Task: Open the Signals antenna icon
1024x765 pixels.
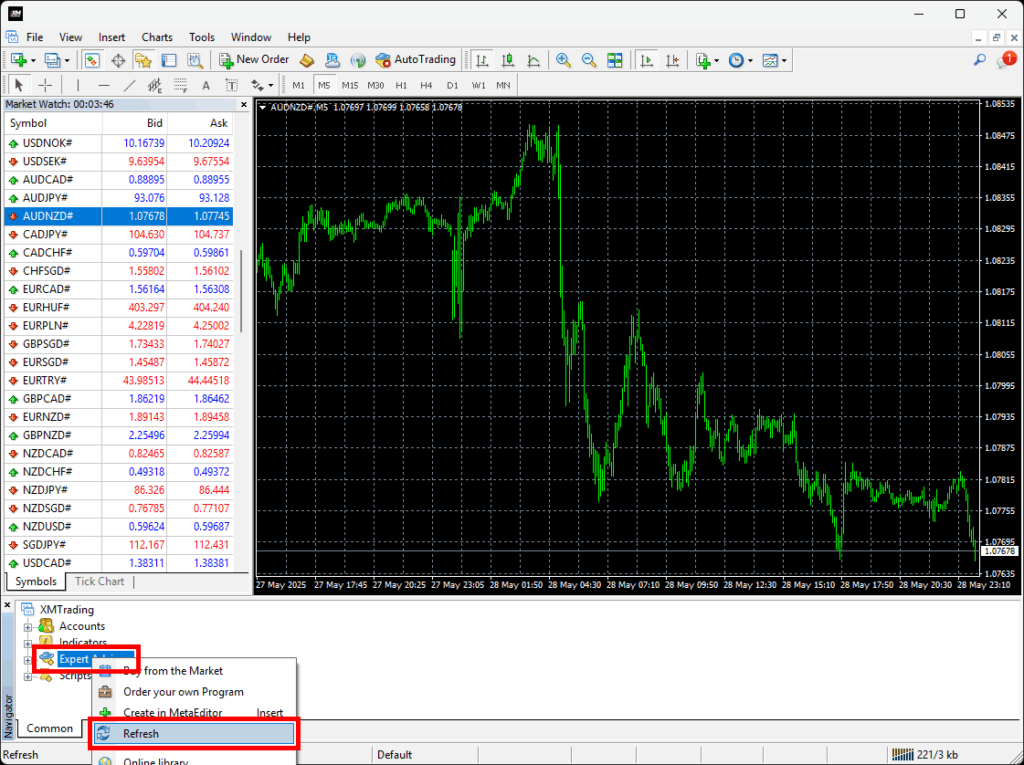Action: (x=358, y=60)
